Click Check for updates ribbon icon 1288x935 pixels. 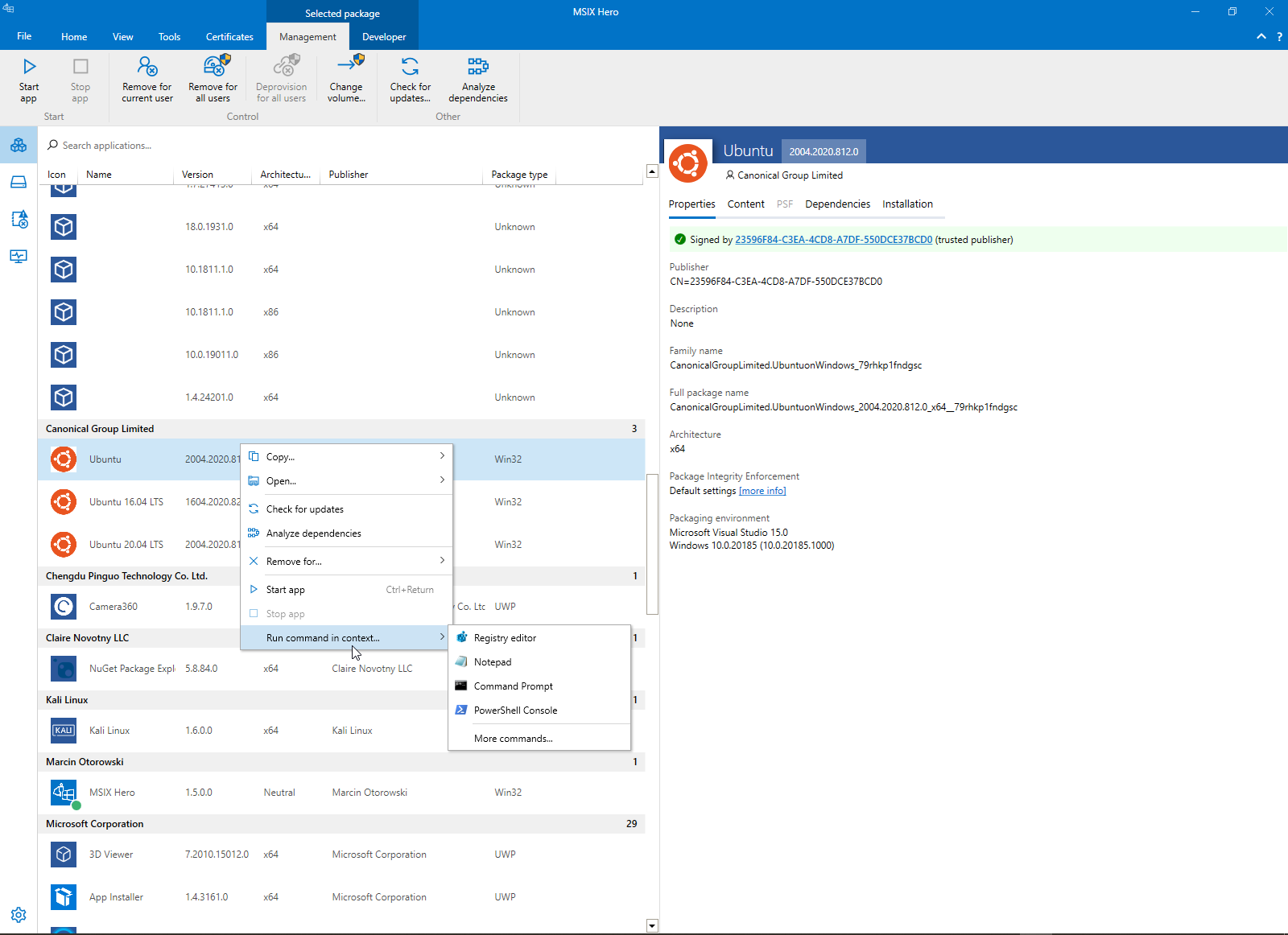(x=410, y=66)
